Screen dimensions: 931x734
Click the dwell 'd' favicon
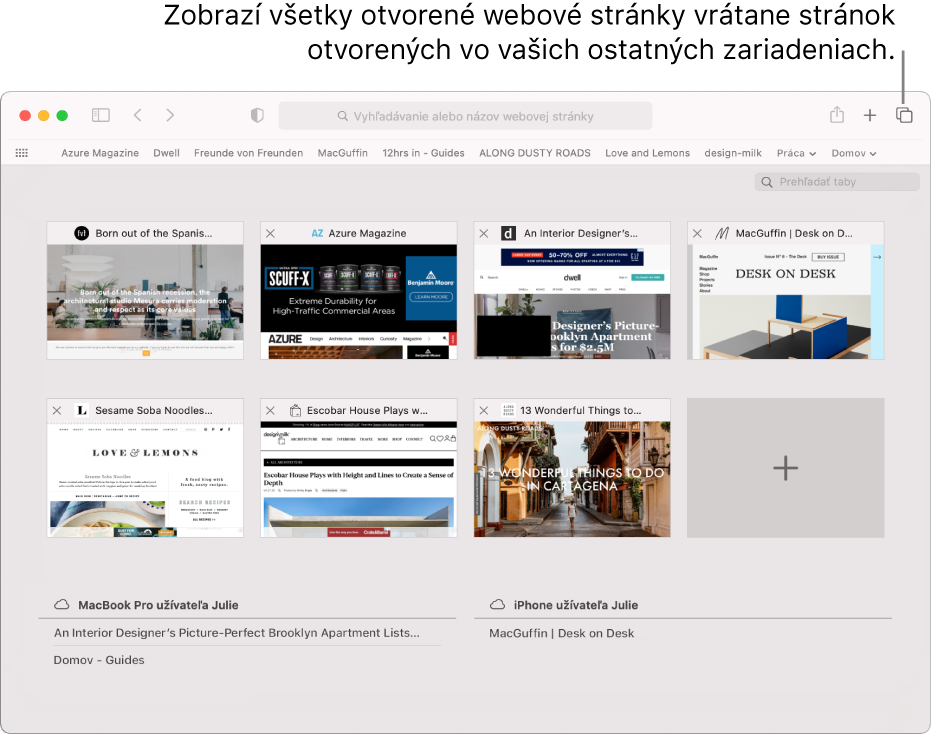(508, 233)
